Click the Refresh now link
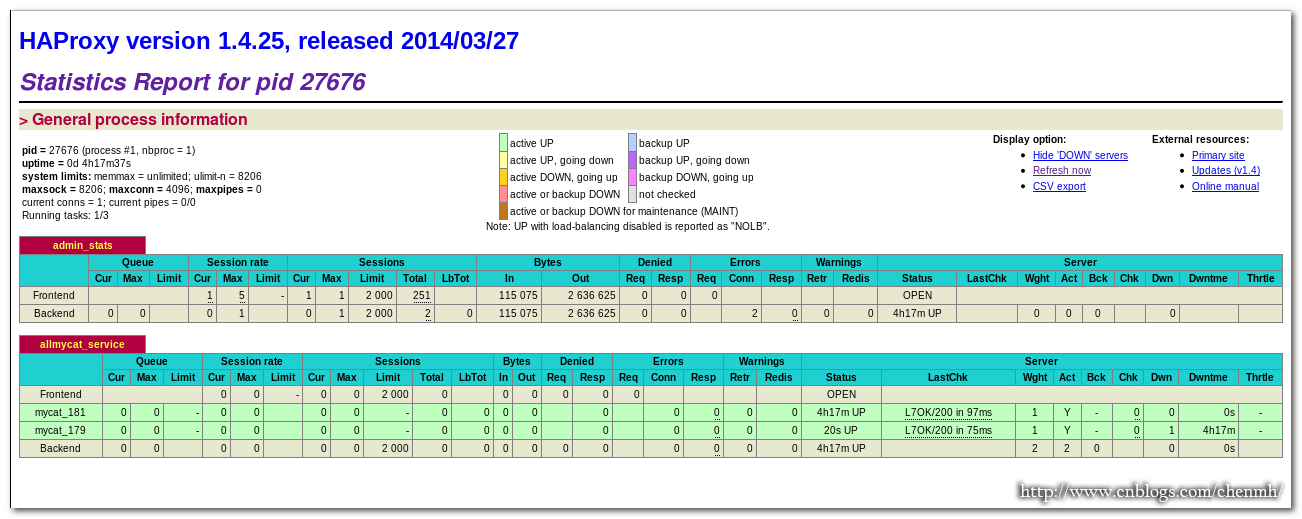 (1062, 170)
